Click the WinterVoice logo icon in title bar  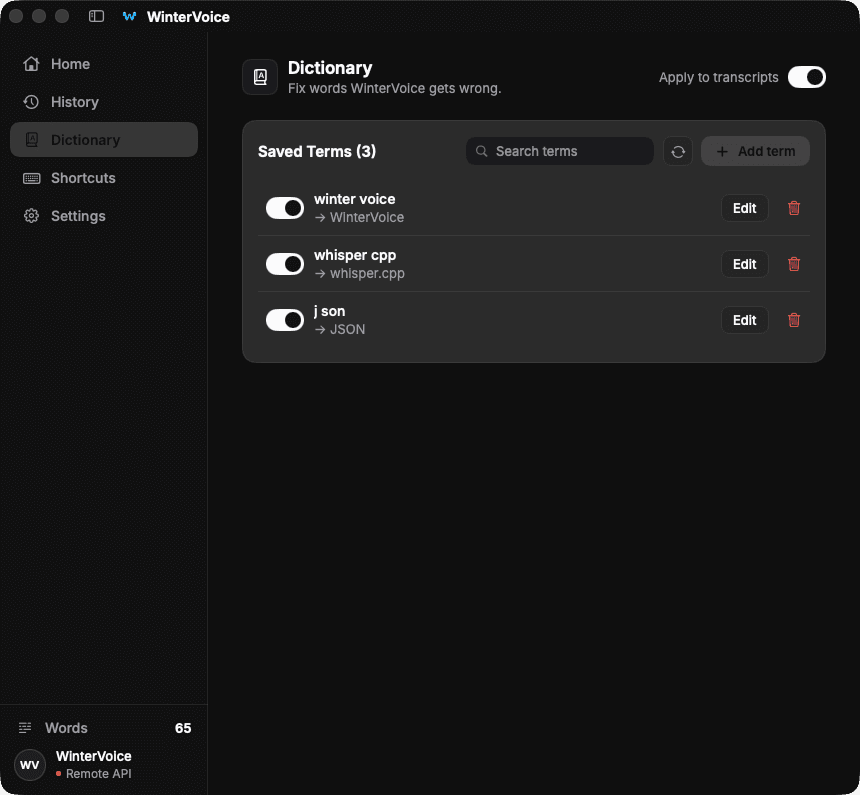tap(129, 16)
